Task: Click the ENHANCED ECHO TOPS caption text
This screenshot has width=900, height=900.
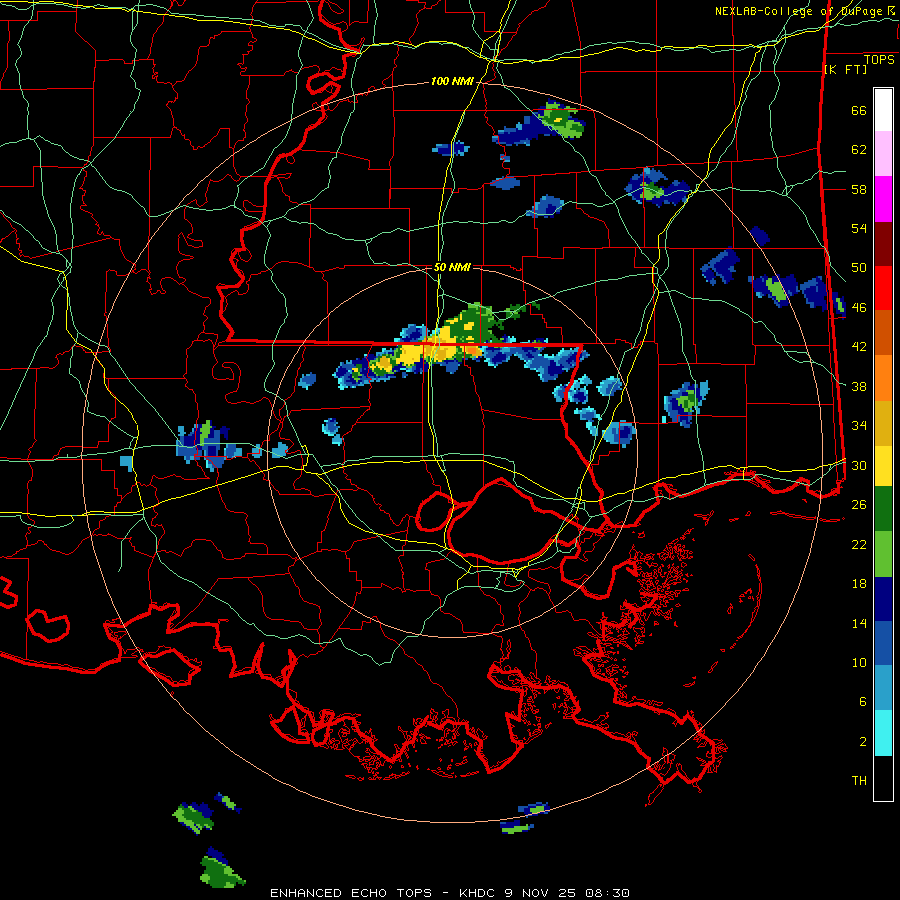Action: [x=351, y=893]
